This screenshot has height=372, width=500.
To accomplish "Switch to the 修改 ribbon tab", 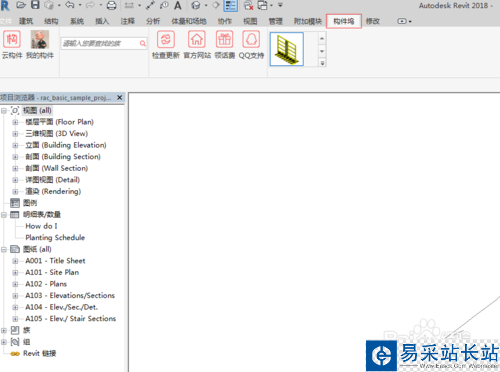I will click(x=373, y=21).
